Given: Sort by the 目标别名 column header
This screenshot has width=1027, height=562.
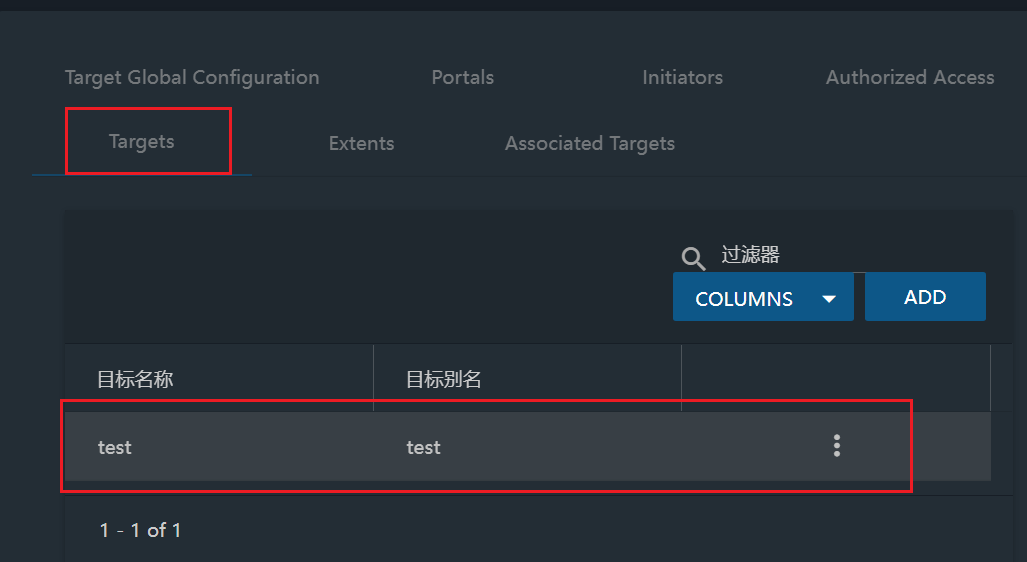Looking at the screenshot, I should tap(443, 379).
